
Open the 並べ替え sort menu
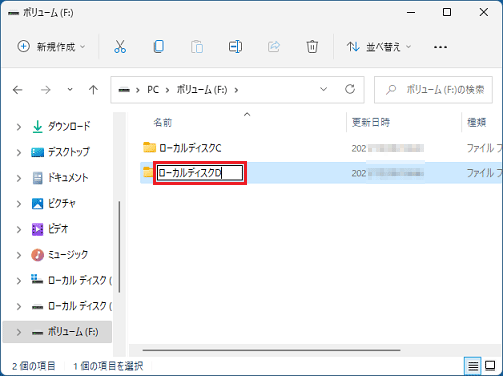pos(379,47)
